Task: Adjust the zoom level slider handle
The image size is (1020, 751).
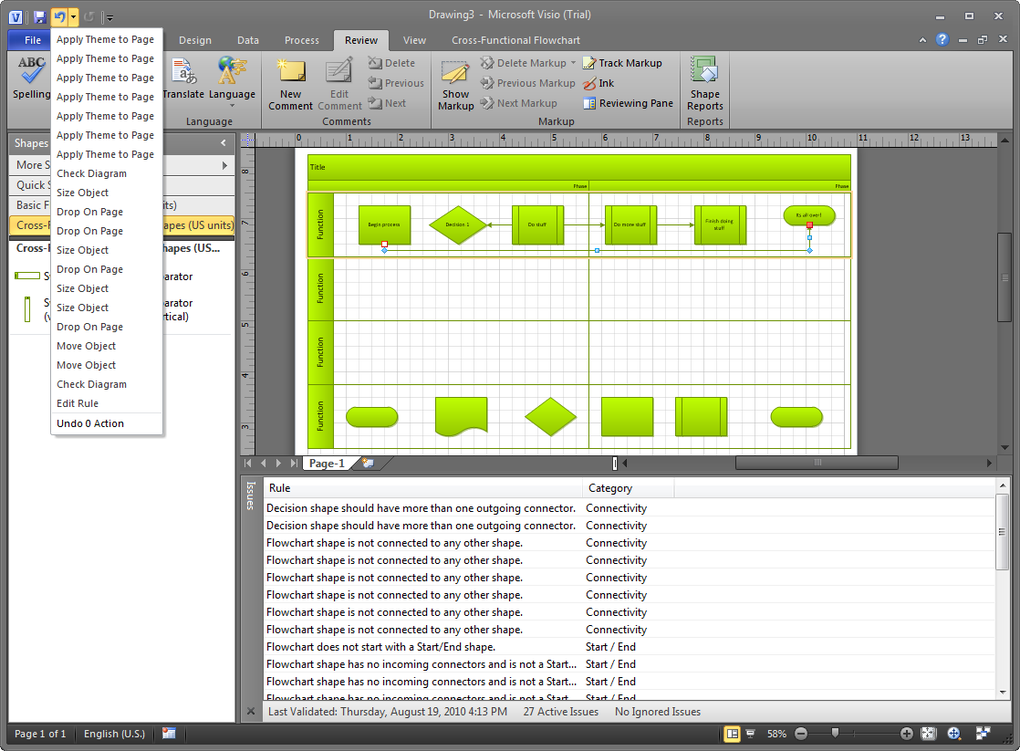Action: pyautogui.click(x=835, y=733)
